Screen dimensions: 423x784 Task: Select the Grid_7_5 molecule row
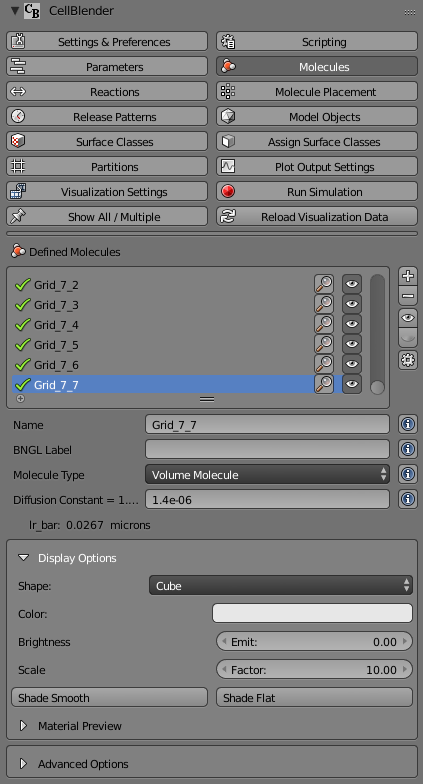[x=162, y=344]
